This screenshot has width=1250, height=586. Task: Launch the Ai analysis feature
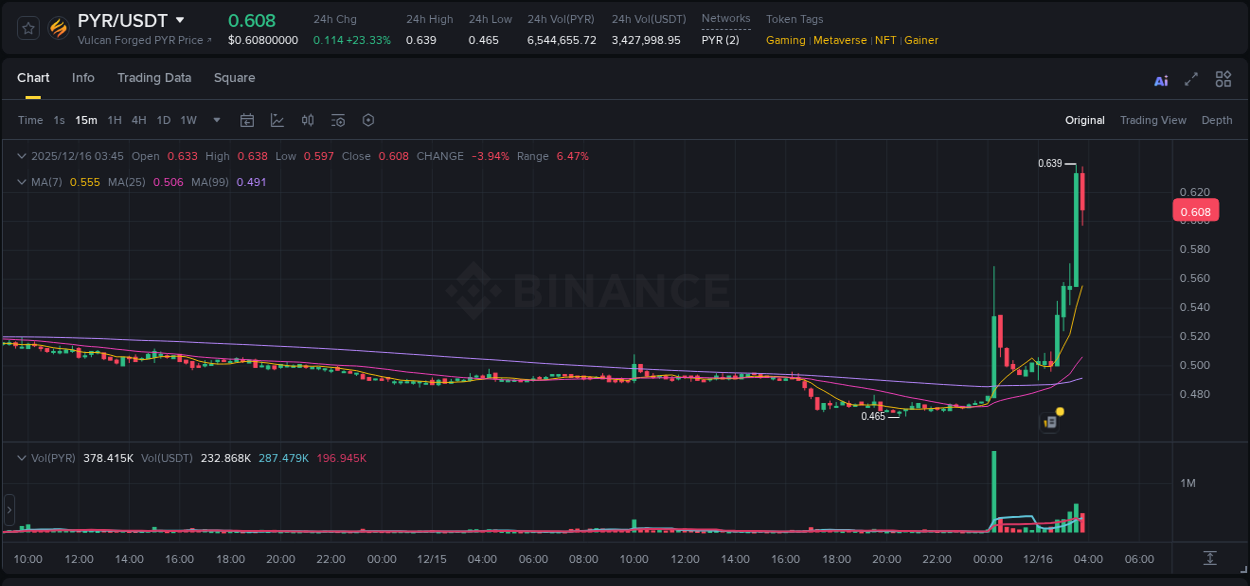tap(1160, 79)
